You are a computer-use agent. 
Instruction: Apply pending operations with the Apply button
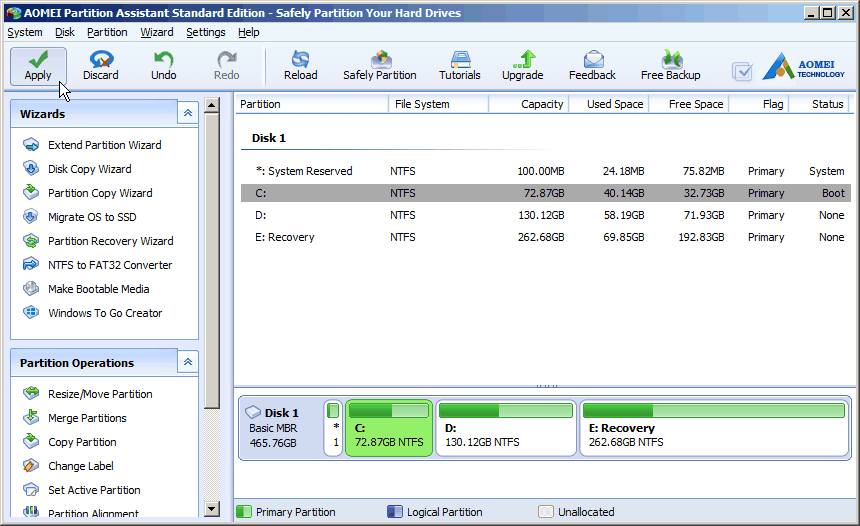pos(38,66)
